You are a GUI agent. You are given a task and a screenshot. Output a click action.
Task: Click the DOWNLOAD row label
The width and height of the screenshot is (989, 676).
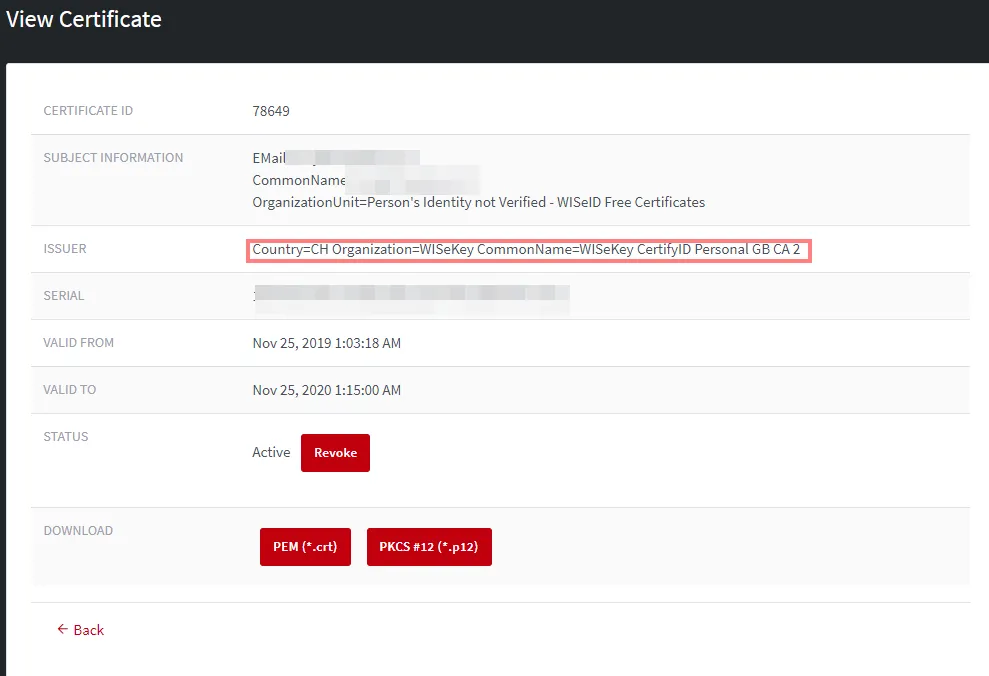tap(78, 530)
